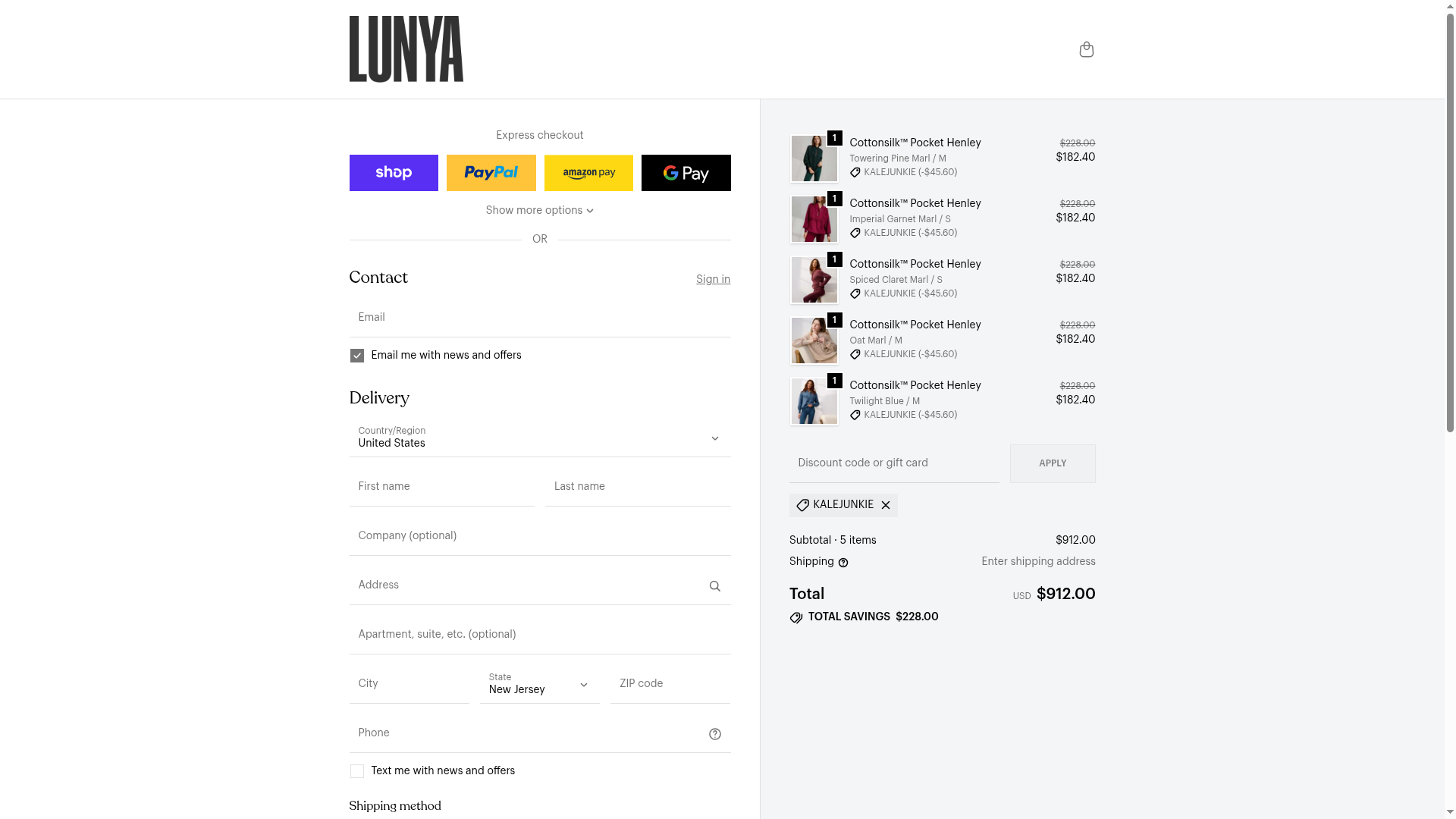This screenshot has width=1456, height=819.
Task: Pay with Shop Pay button
Action: coord(394,173)
